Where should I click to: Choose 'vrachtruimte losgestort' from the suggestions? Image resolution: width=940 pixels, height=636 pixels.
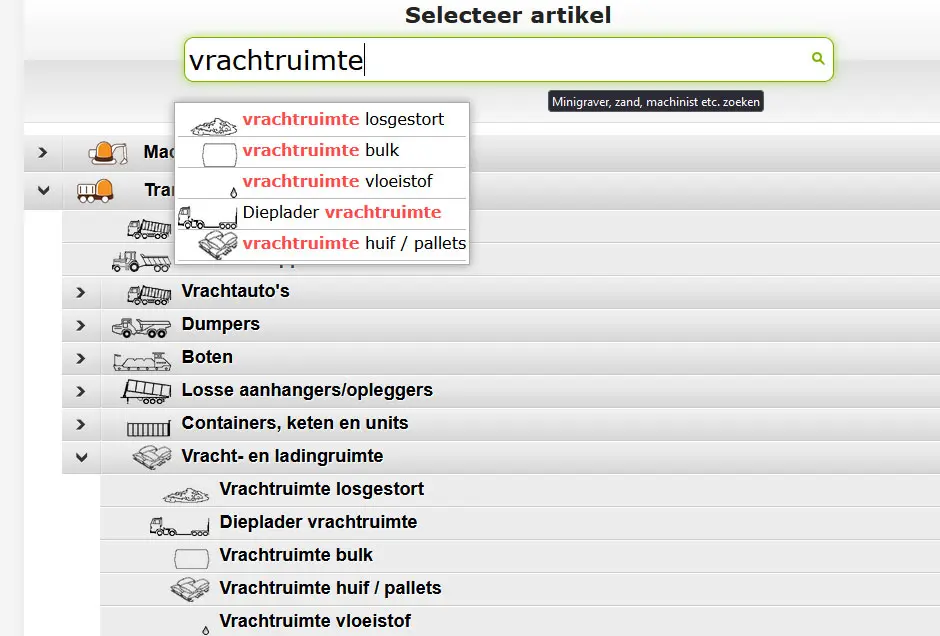click(343, 120)
